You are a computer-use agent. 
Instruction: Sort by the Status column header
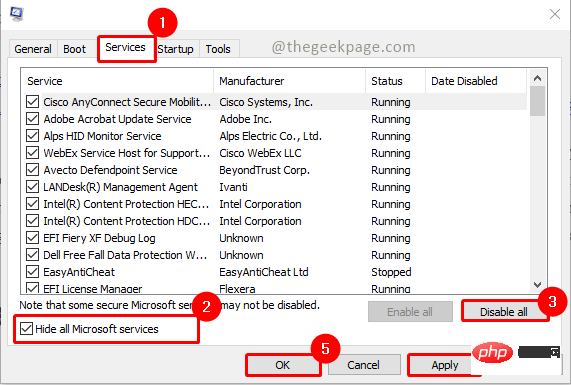click(395, 81)
